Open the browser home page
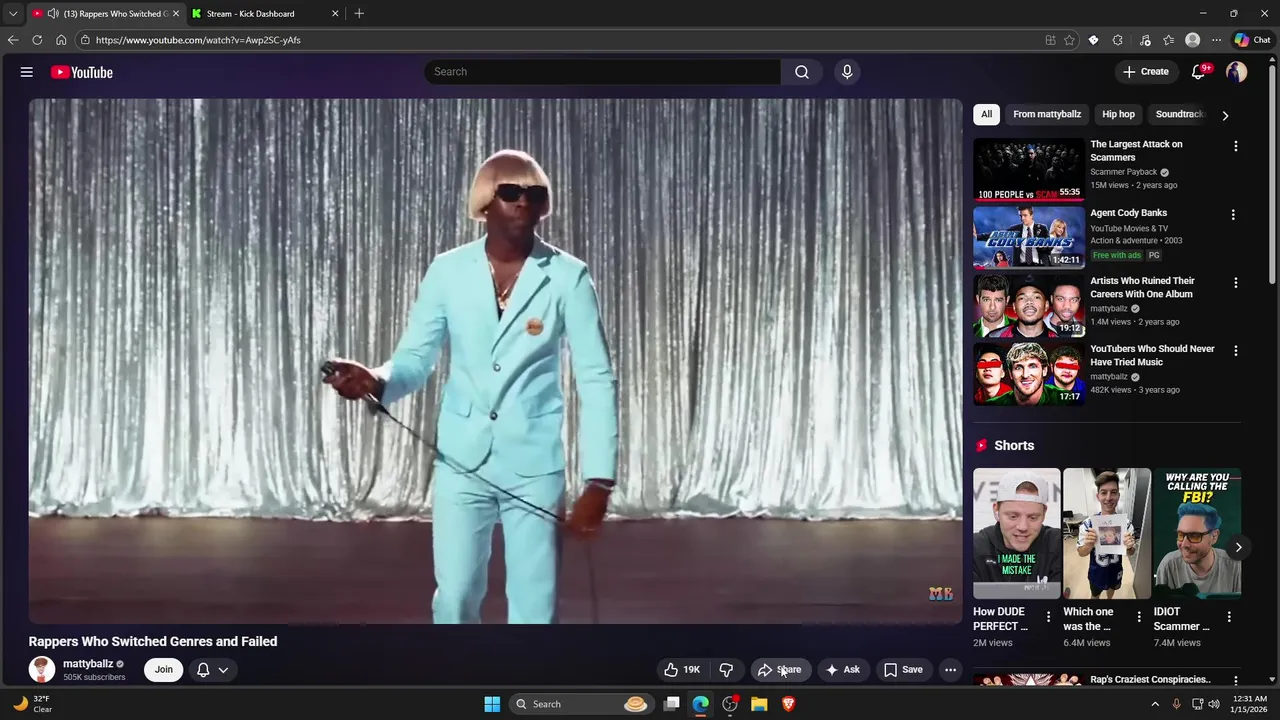Screen dimensions: 1280x720 (61, 40)
